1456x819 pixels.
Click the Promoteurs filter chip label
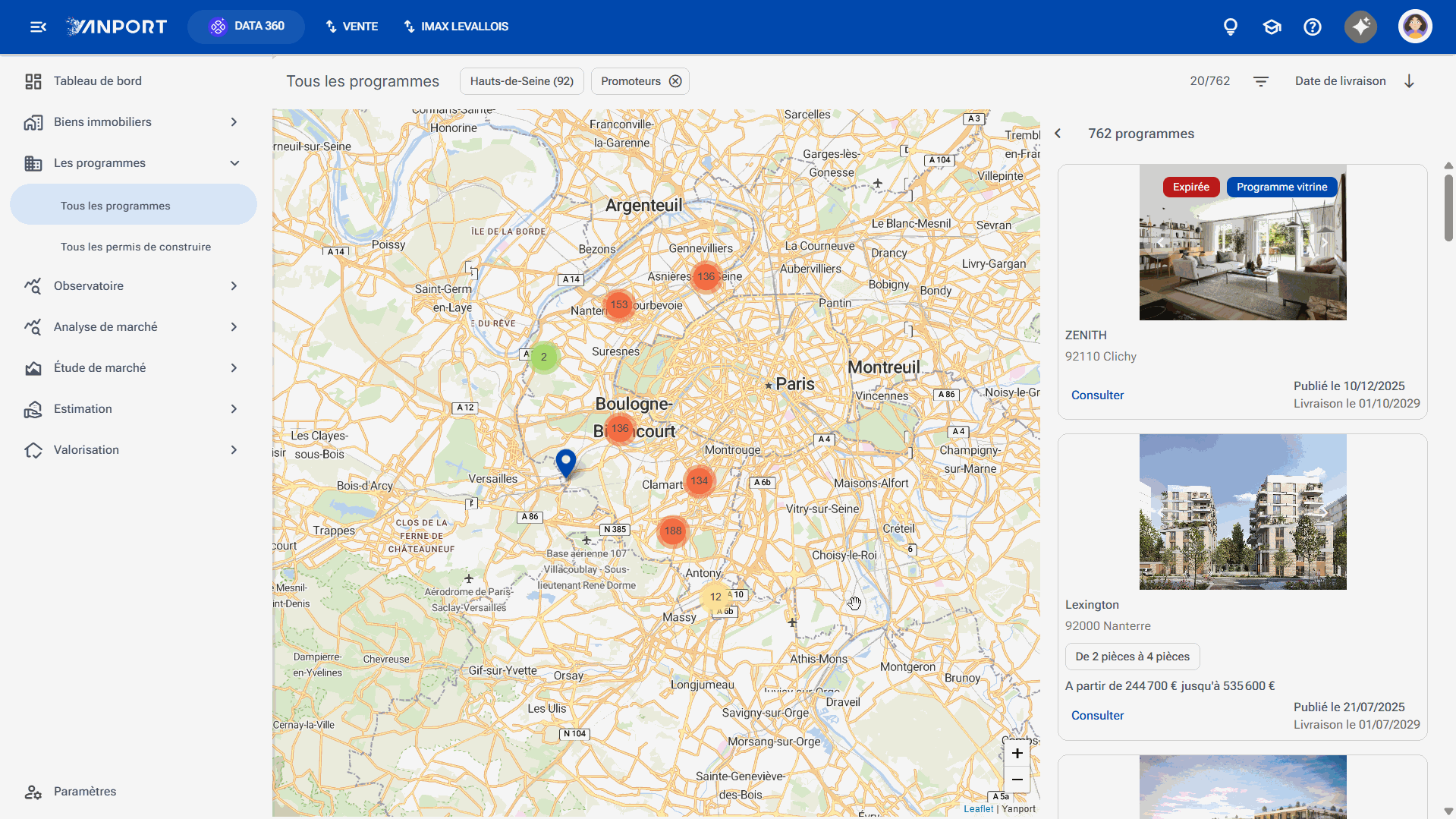(x=631, y=81)
